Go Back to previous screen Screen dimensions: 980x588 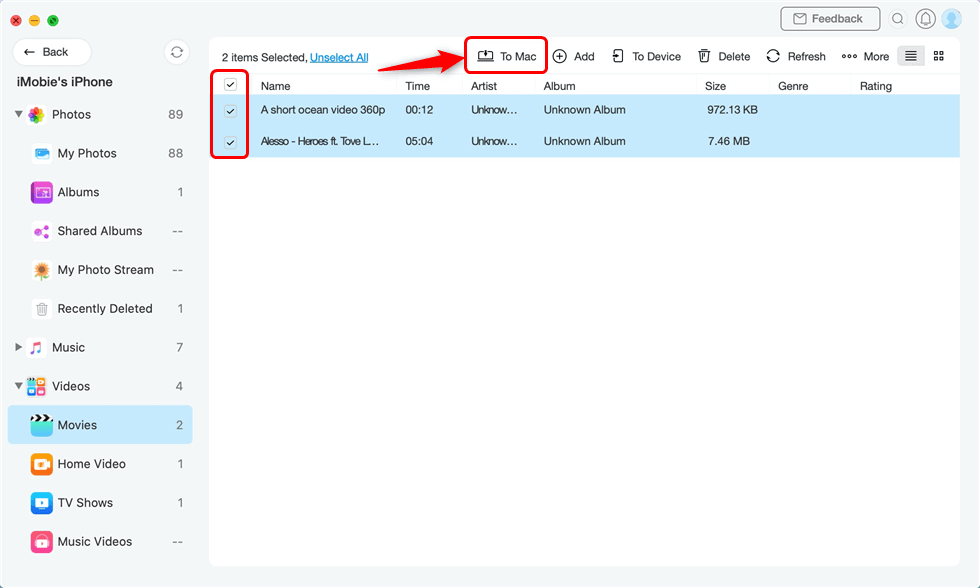pos(52,52)
